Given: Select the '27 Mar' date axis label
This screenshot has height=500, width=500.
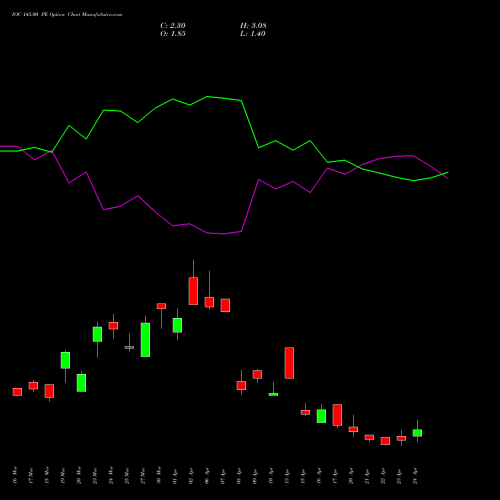Looking at the screenshot, I should pos(143,475).
